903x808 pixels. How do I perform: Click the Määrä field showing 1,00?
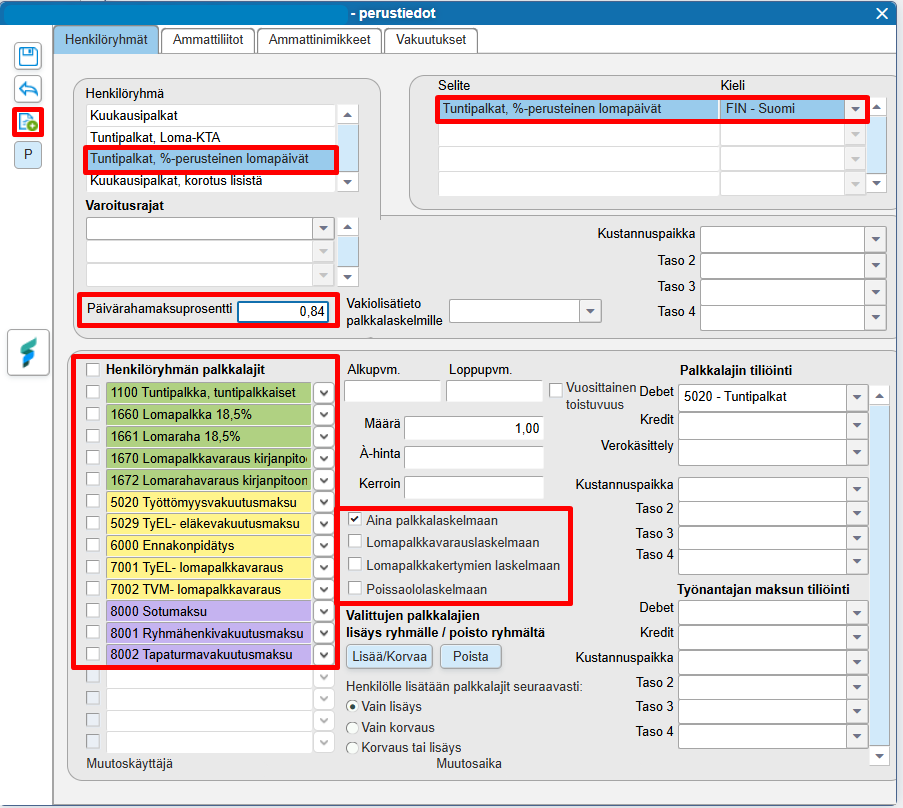point(474,428)
